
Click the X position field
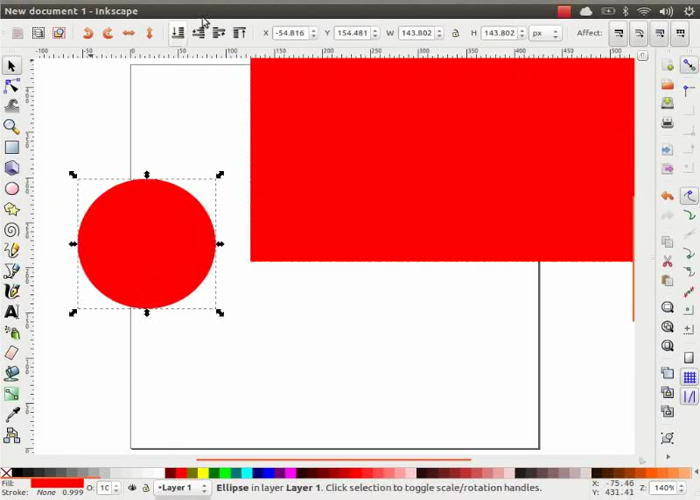[x=293, y=33]
